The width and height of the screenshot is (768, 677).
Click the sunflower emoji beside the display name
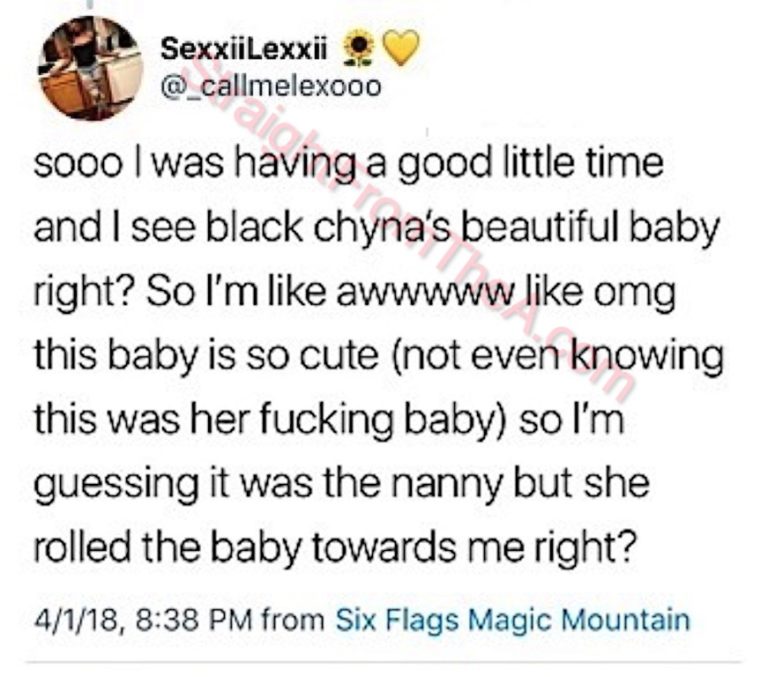[x=358, y=46]
